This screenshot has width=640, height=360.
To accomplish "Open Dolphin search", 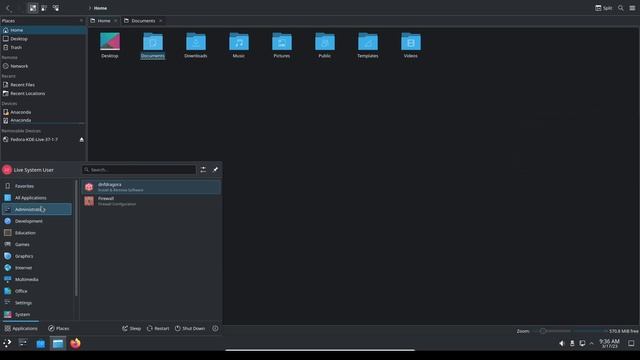I will point(621,8).
